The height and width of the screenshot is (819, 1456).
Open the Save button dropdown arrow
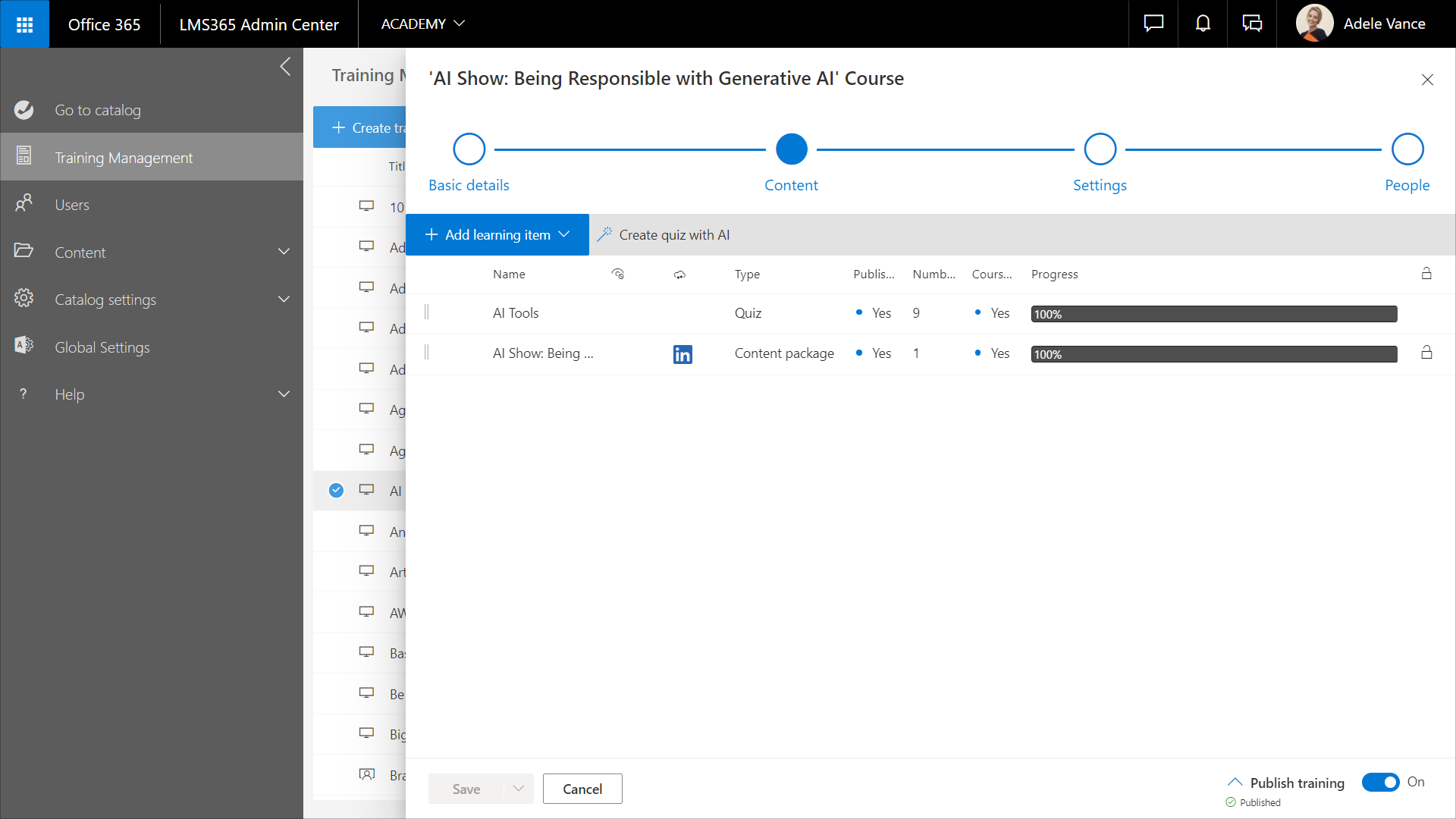(x=519, y=789)
